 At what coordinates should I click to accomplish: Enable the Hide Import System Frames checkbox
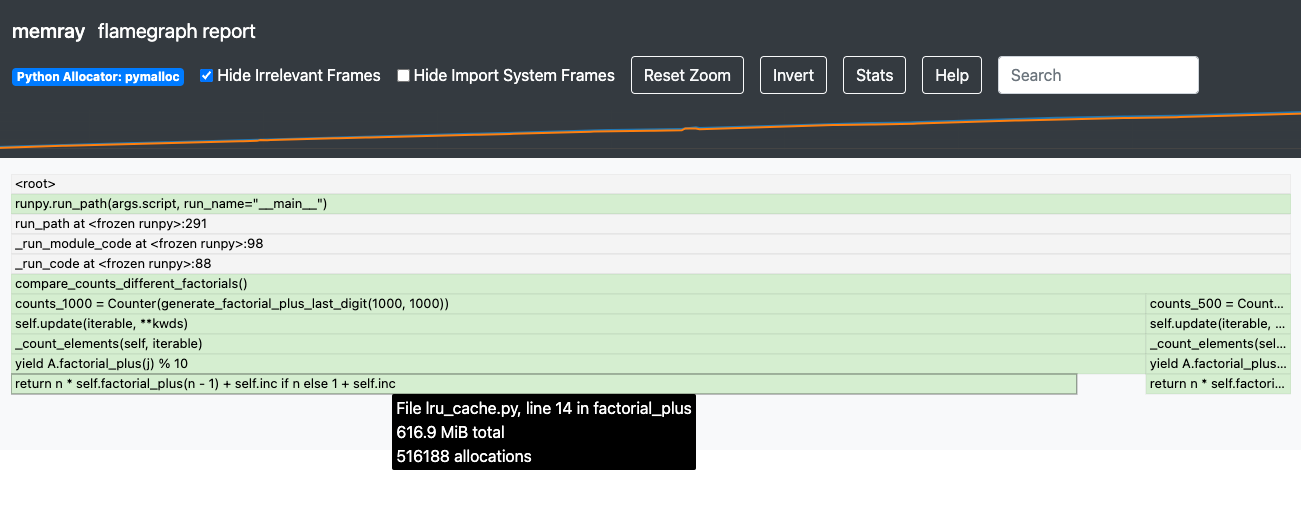pyautogui.click(x=403, y=76)
